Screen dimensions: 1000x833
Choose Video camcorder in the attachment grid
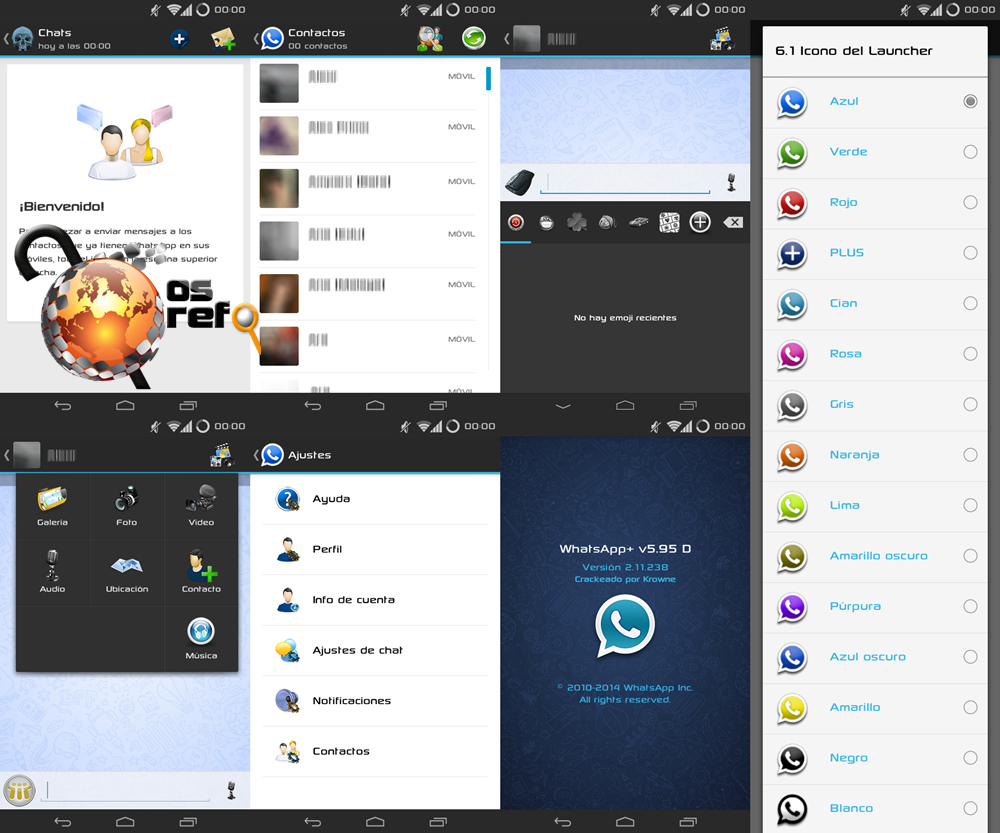click(x=201, y=506)
